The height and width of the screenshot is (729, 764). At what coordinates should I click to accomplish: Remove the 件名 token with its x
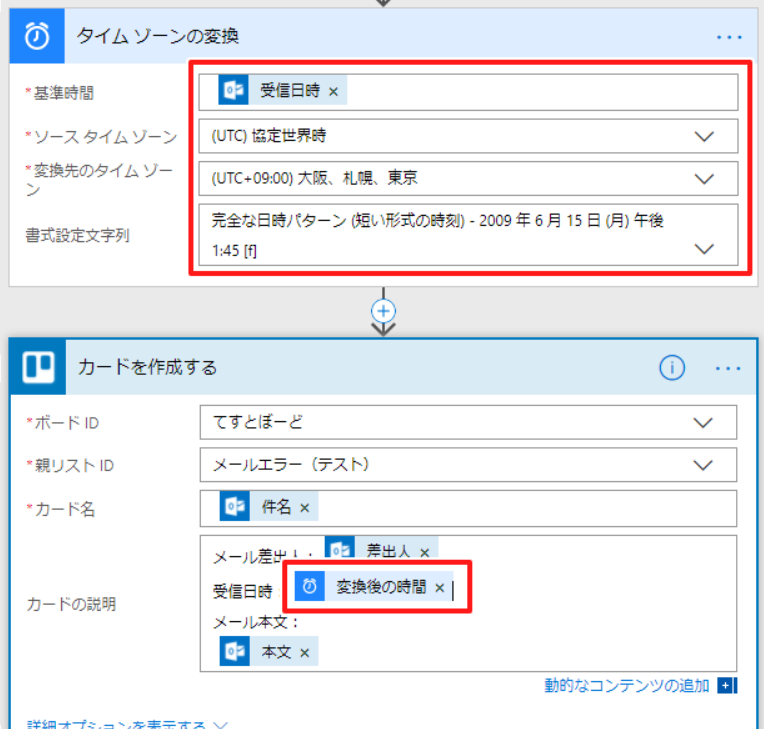pos(305,508)
